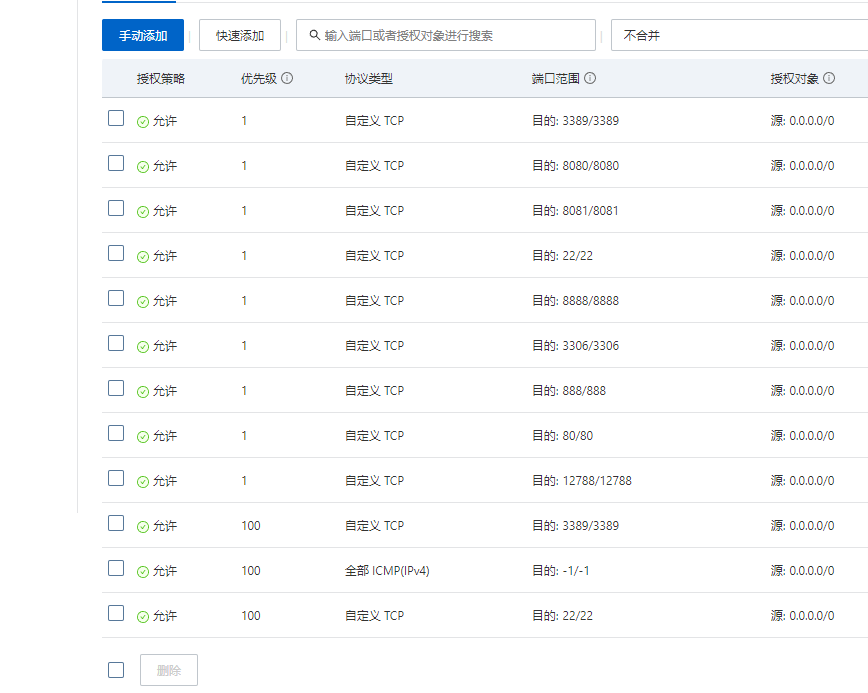The height and width of the screenshot is (693, 868).
Task: Check the row 3306/3306 checkbox
Action: coord(116,343)
